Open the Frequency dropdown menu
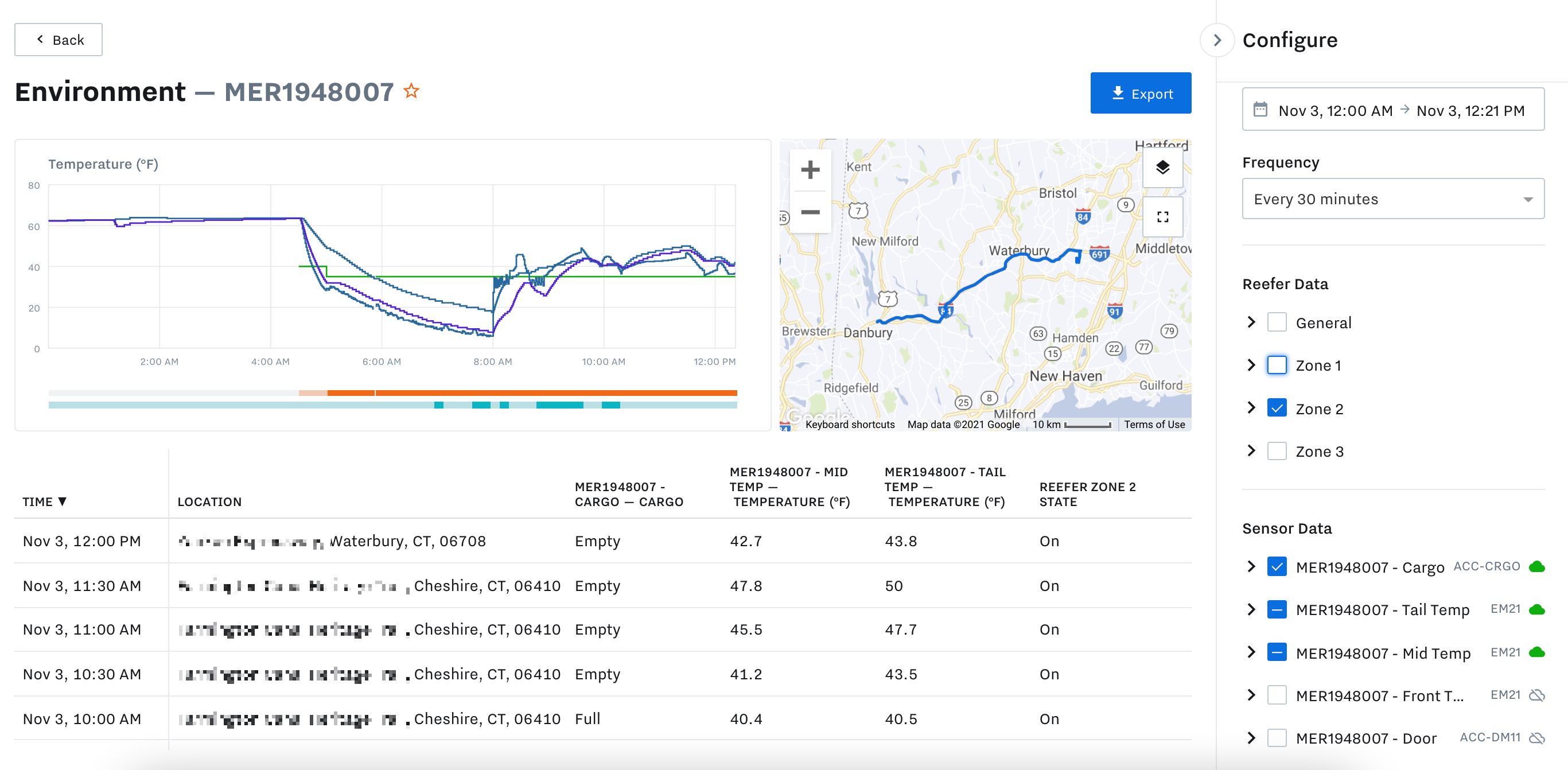The image size is (1568, 770). tap(1390, 200)
